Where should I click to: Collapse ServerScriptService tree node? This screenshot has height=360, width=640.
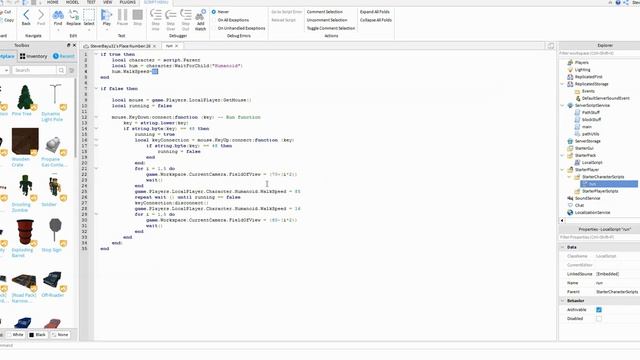point(562,105)
